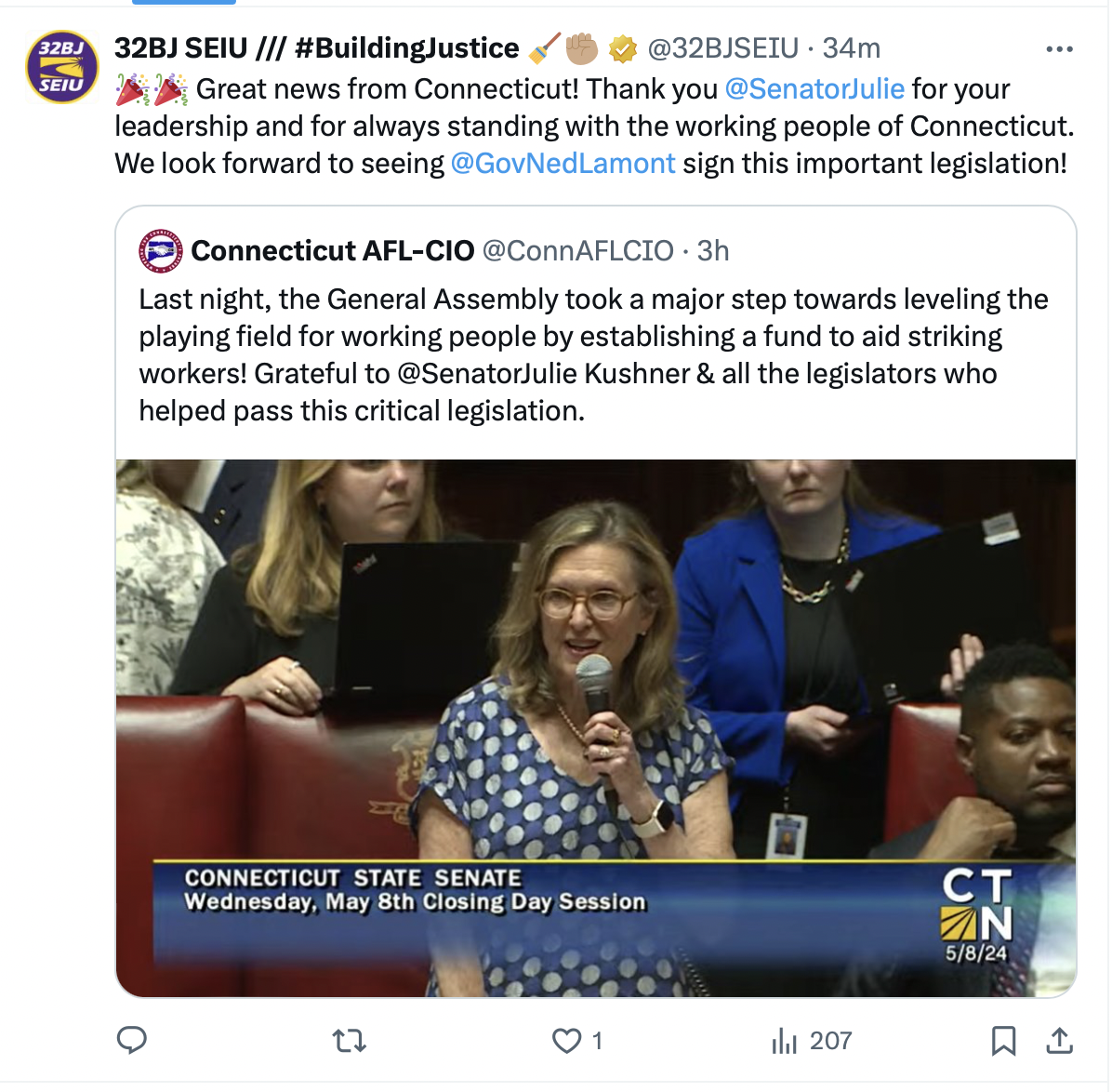Click the share upload icon
Image resolution: width=1112 pixels, height=1092 pixels.
[x=1059, y=1040]
